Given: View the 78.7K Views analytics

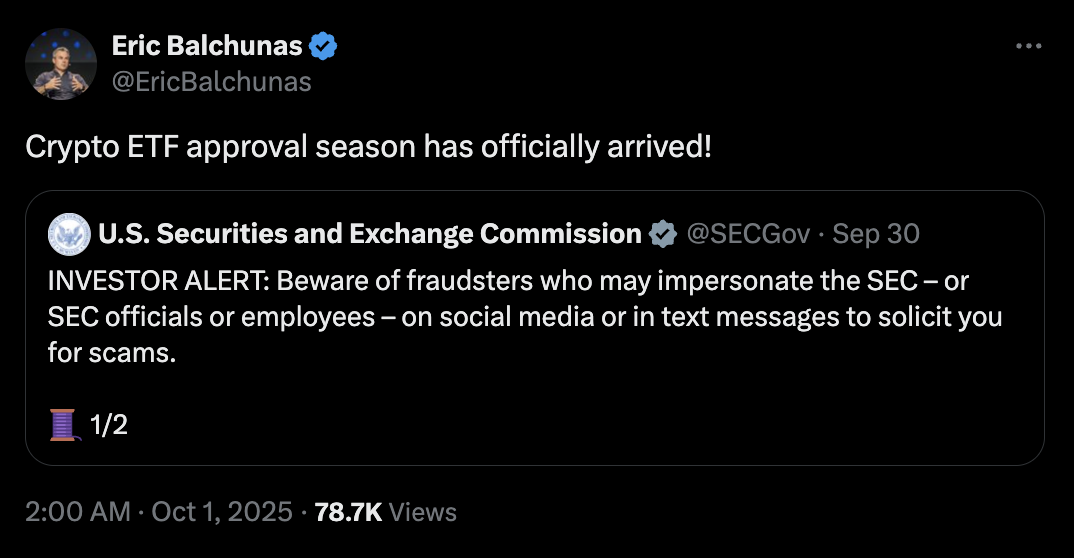Looking at the screenshot, I should coord(385,513).
